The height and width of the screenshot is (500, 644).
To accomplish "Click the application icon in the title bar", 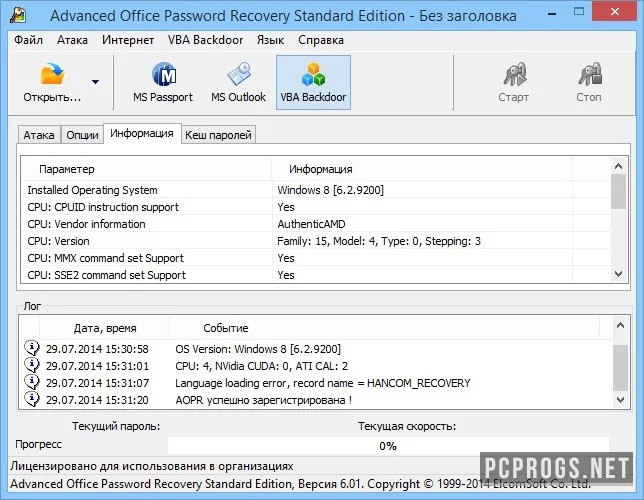I will (x=18, y=15).
